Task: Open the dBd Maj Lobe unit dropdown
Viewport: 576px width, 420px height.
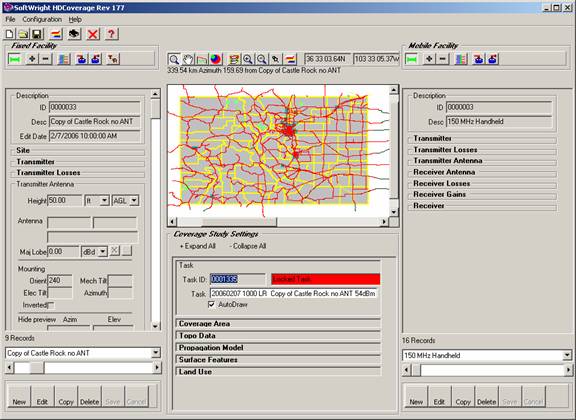Action: (x=103, y=252)
